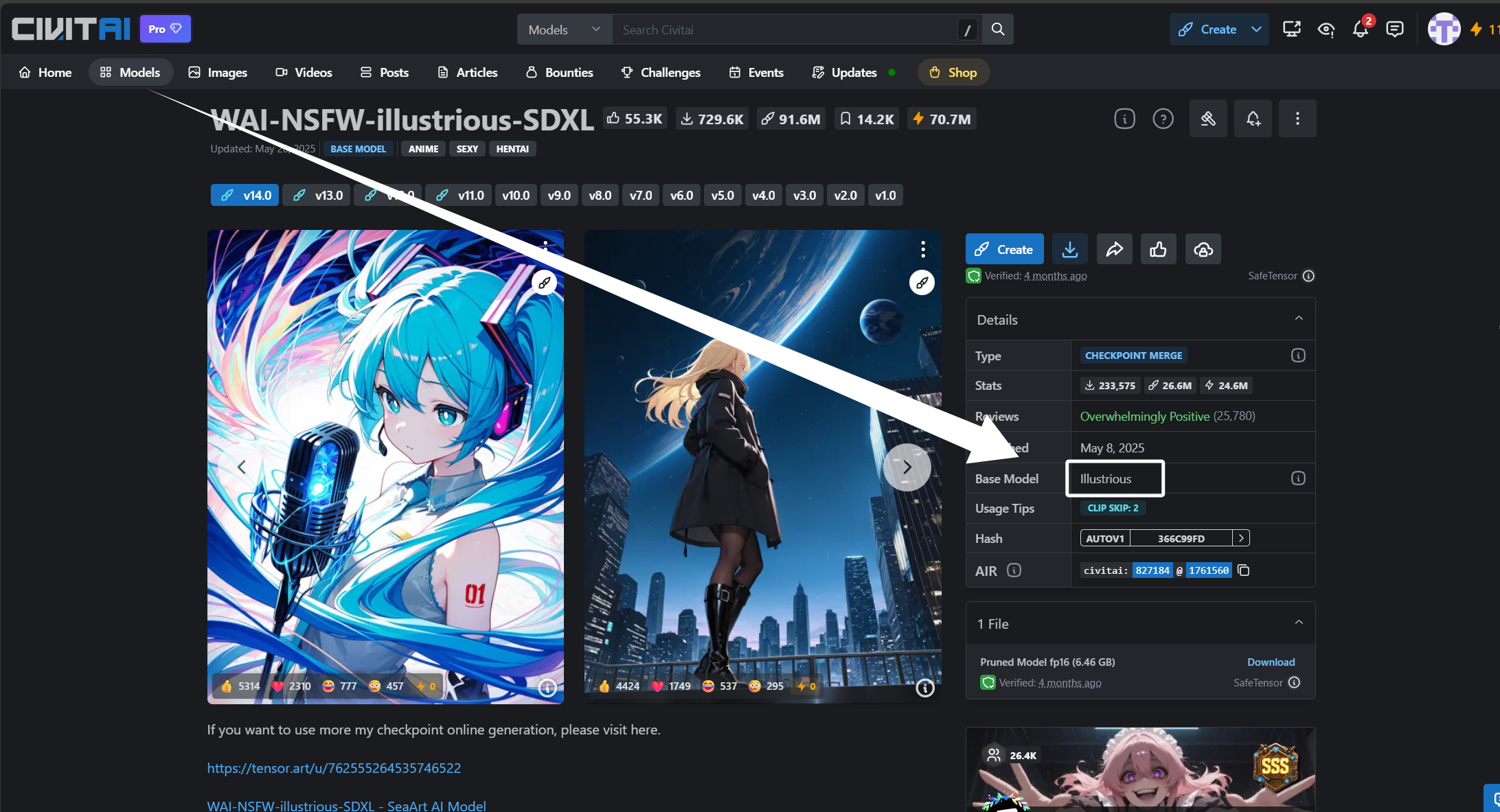Screen dimensions: 1500x812
Task: Collapse the Details panel
Action: pyautogui.click(x=1299, y=318)
